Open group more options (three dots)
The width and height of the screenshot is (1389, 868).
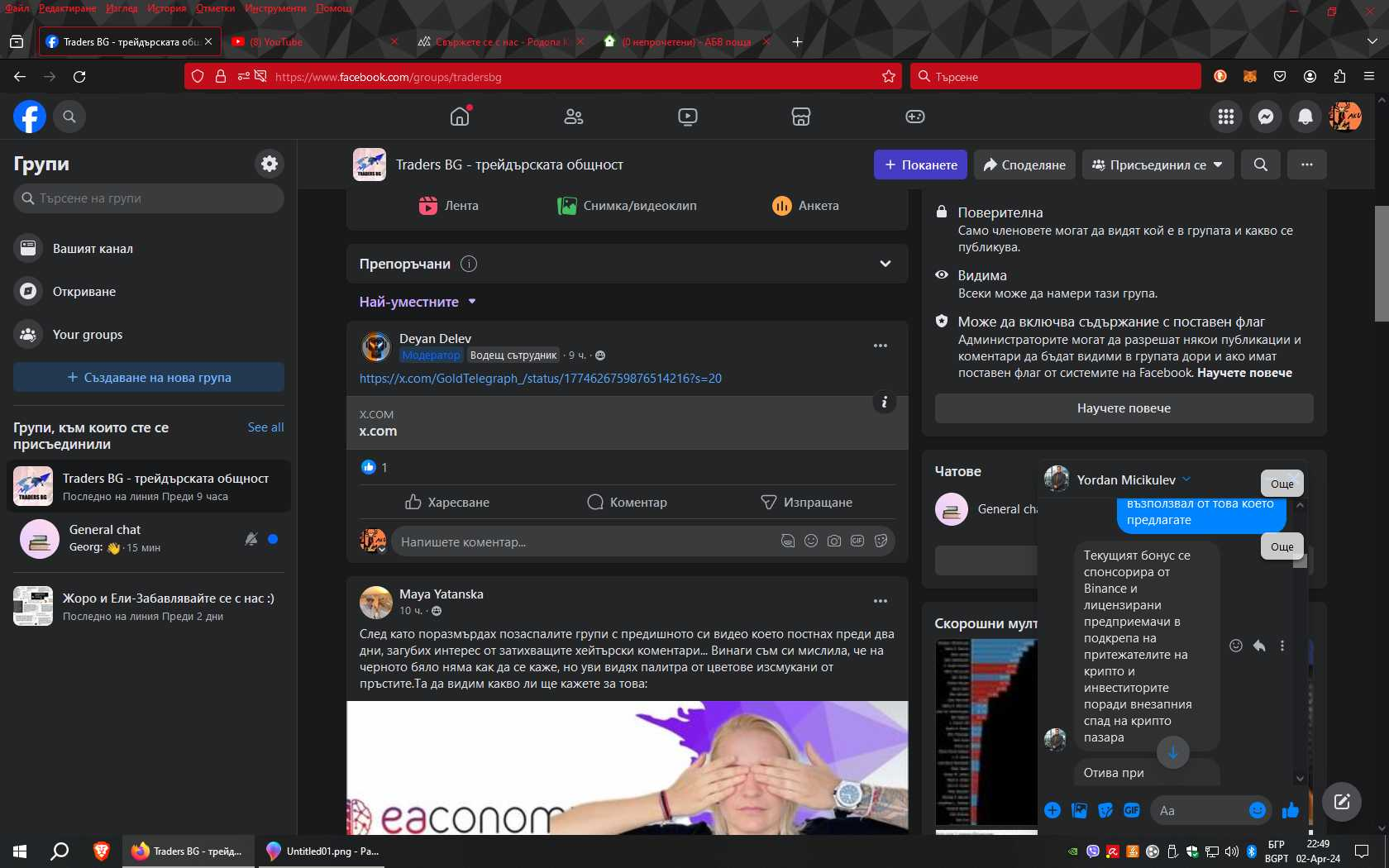coord(1306,165)
